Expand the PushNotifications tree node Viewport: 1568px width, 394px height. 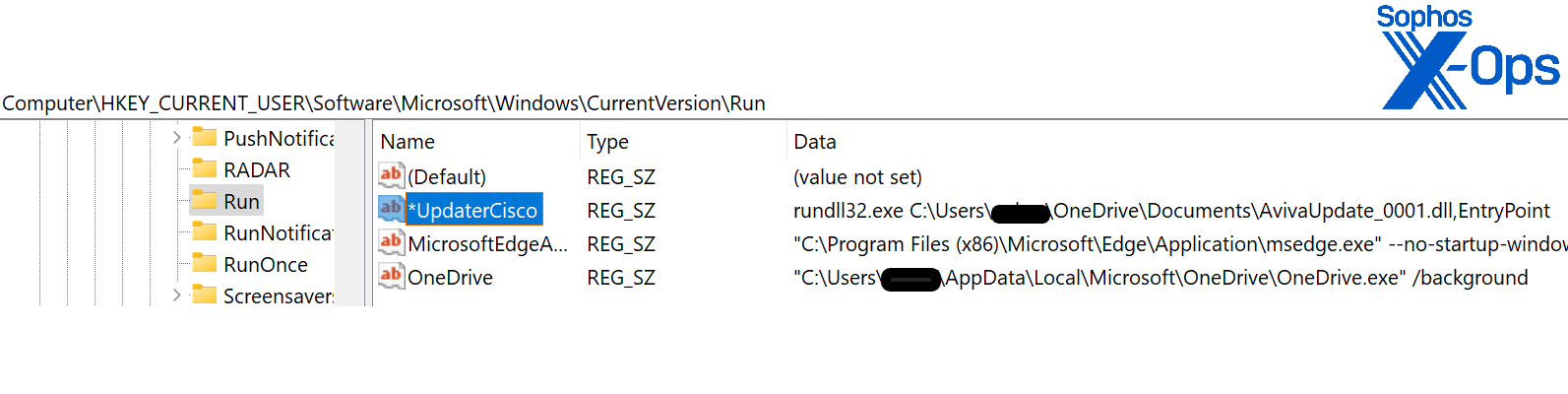(176, 138)
